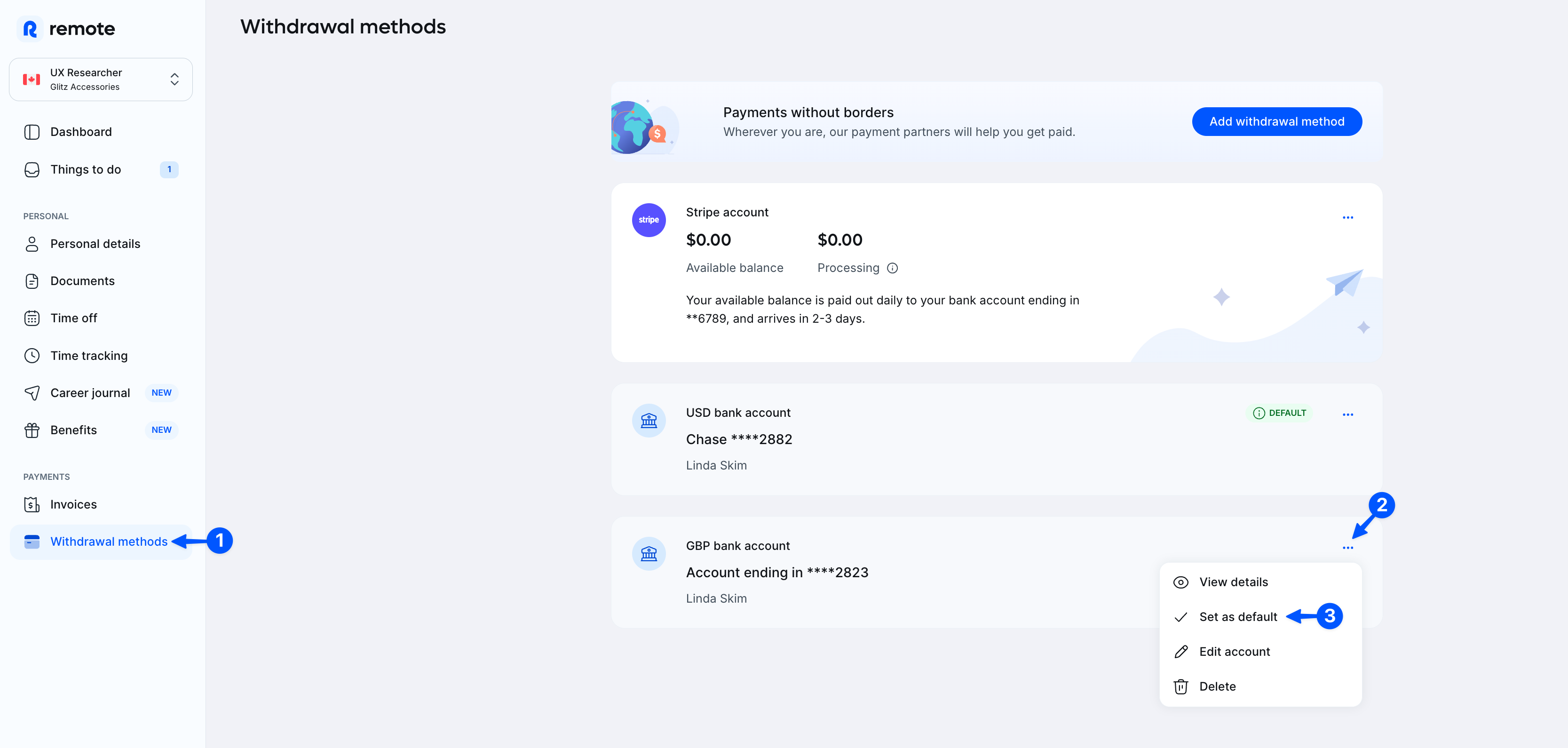Click the Processing info icon

tap(892, 268)
